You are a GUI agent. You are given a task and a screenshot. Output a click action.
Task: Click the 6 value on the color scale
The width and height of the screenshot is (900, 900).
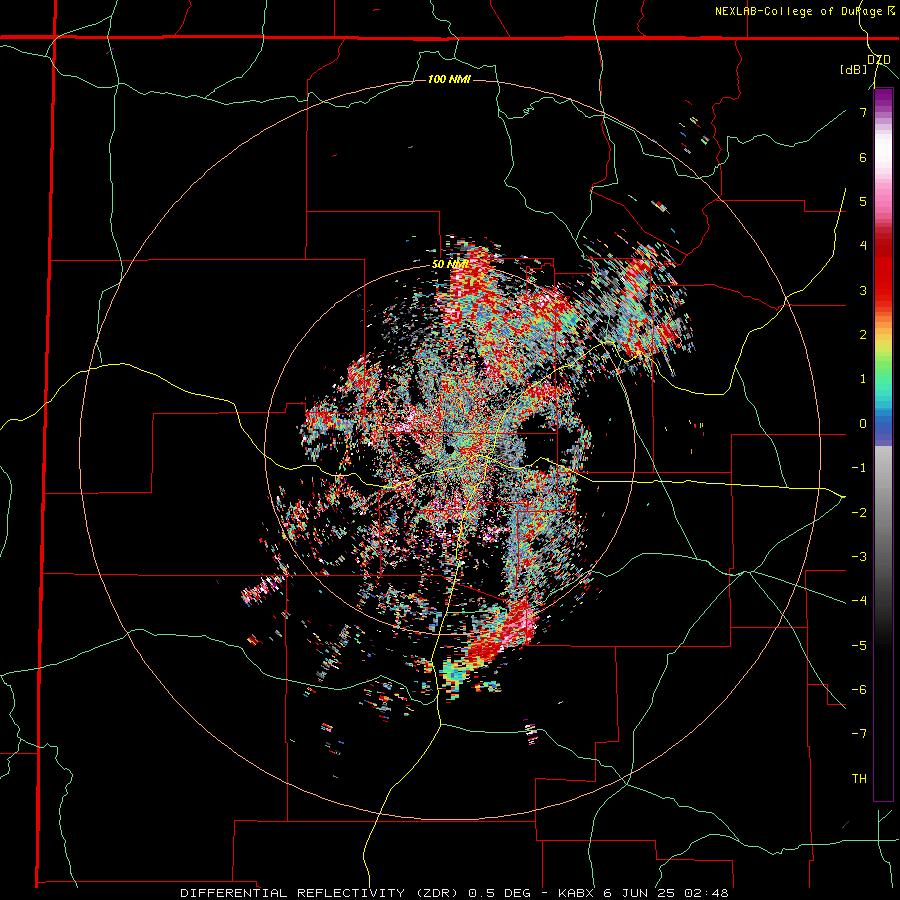tap(863, 157)
